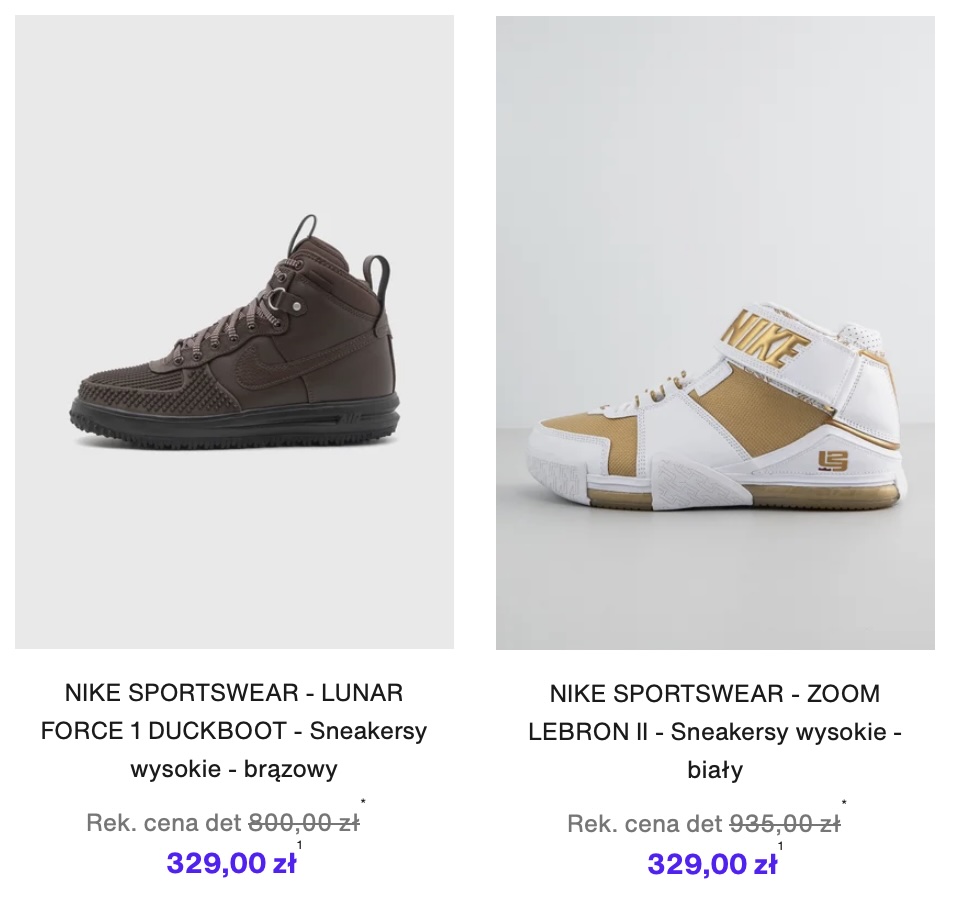Select the LeBron II's 329,00 zł sale price
The height and width of the screenshot is (904, 958).
pos(711,863)
